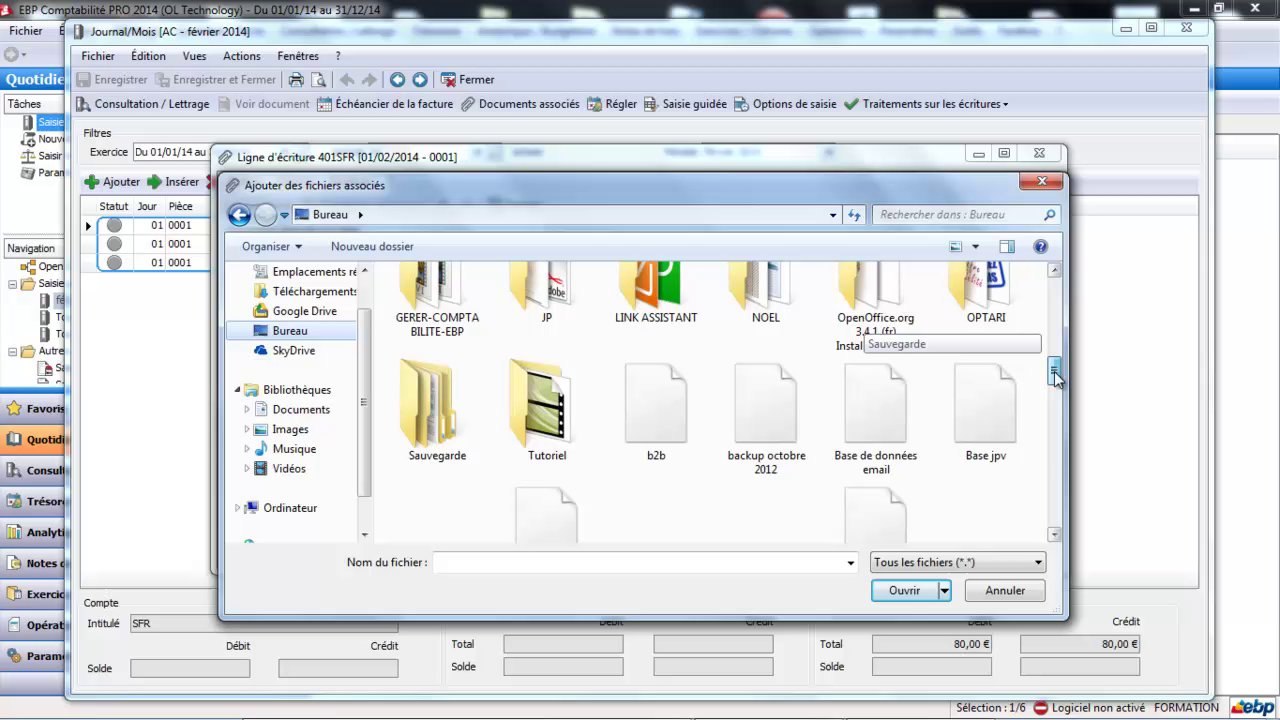Click the file list vertical scrollbar thumb

[1054, 370]
